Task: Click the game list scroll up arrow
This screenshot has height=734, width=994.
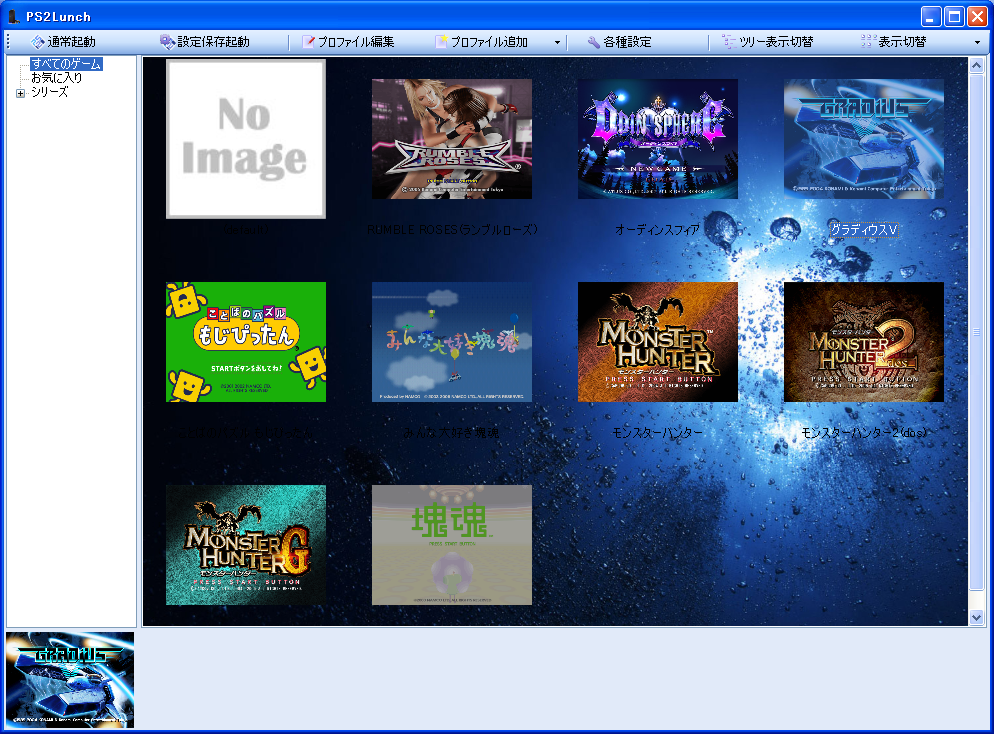Action: tap(976, 65)
